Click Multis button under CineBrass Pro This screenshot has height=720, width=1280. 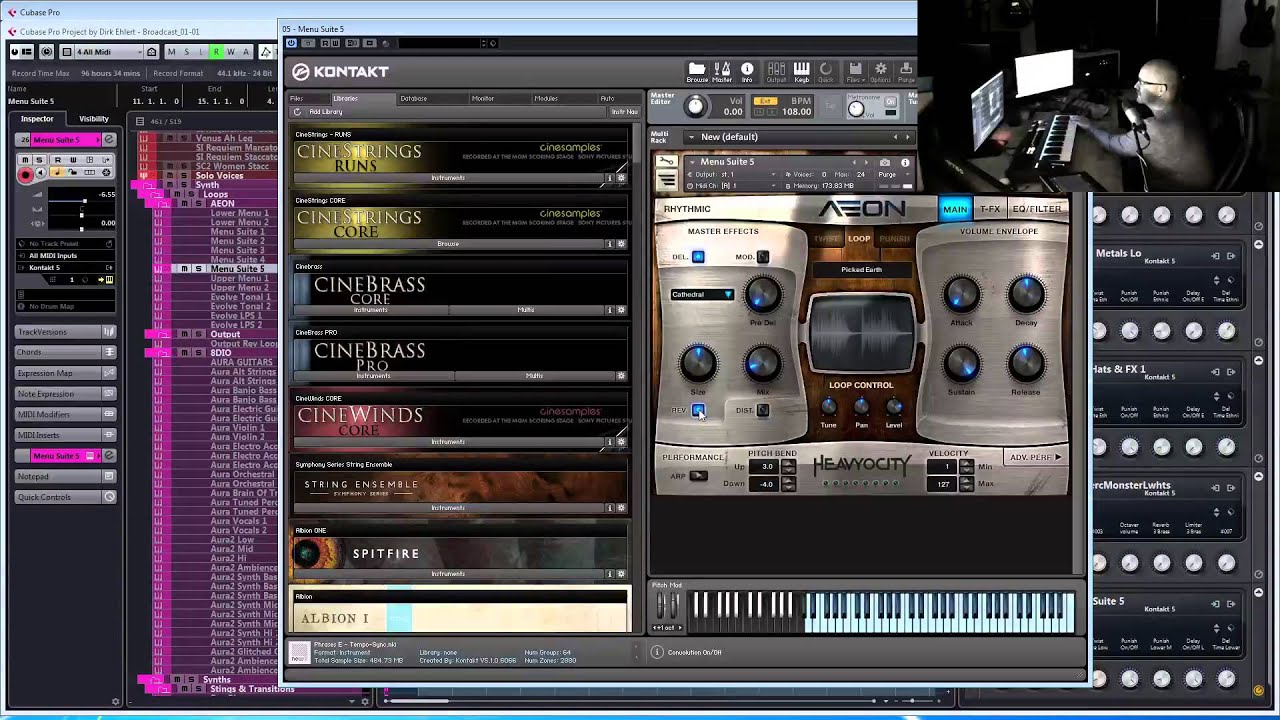pos(534,376)
